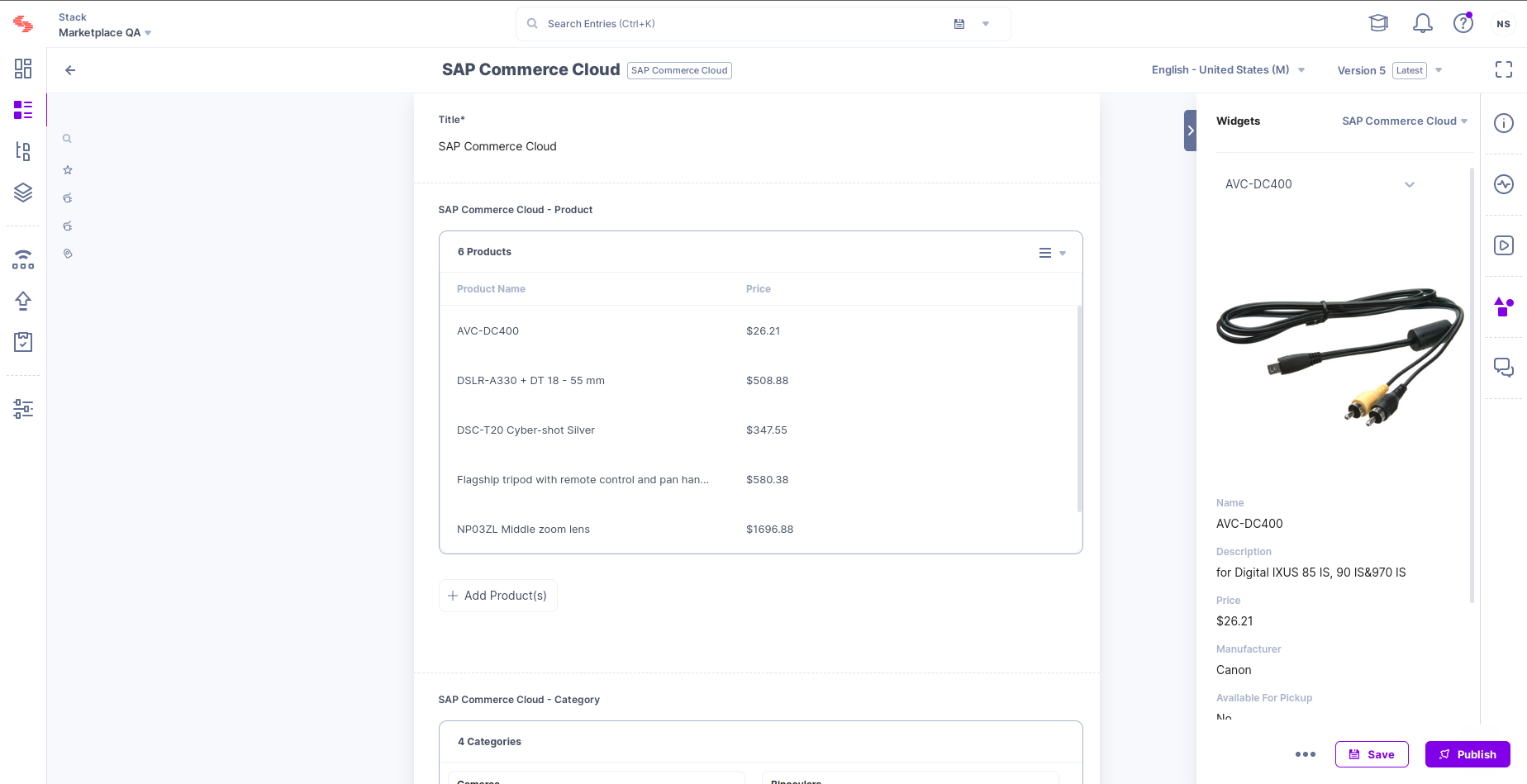Click the Widgets panel scrollbar
The height and width of the screenshot is (784, 1527).
1472,385
